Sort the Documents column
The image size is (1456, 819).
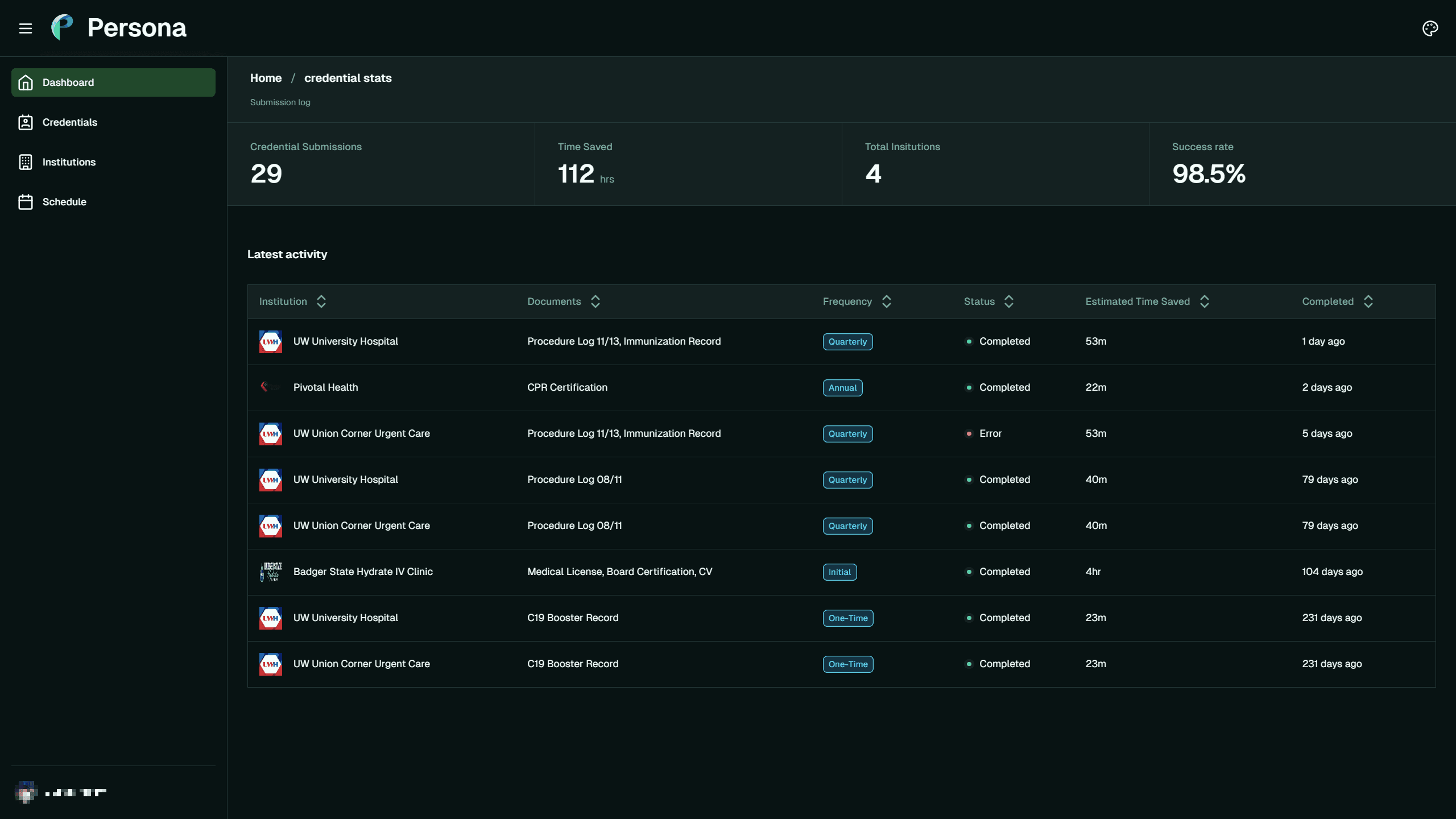click(595, 301)
